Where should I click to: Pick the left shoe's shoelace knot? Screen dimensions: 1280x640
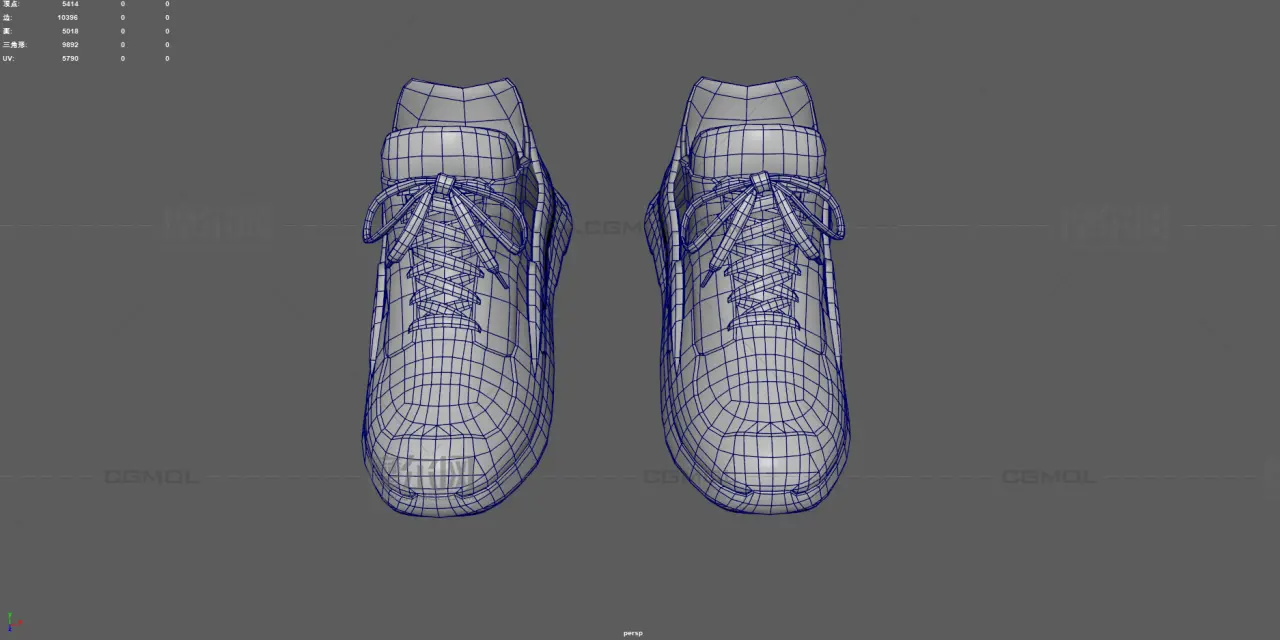click(x=444, y=184)
